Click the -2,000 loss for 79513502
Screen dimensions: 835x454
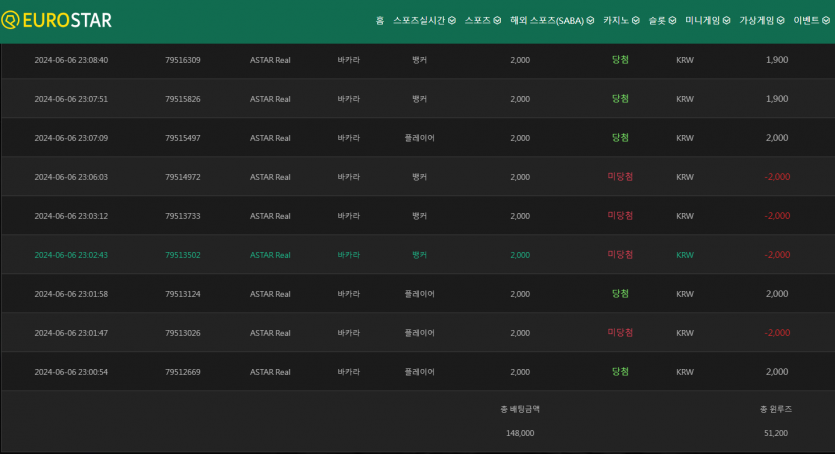pos(777,254)
